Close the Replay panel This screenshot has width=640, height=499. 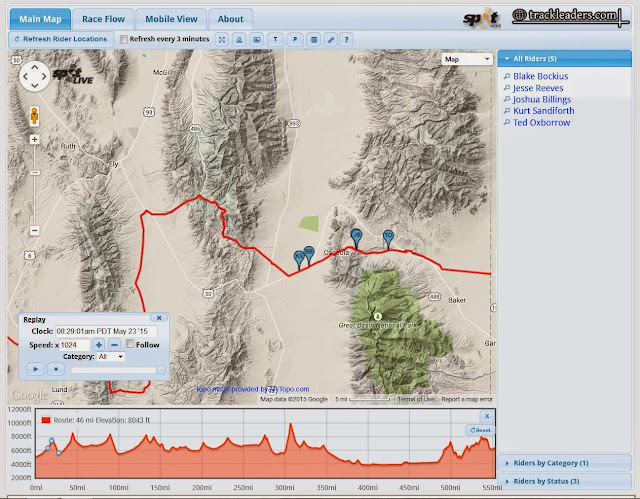pos(159,318)
